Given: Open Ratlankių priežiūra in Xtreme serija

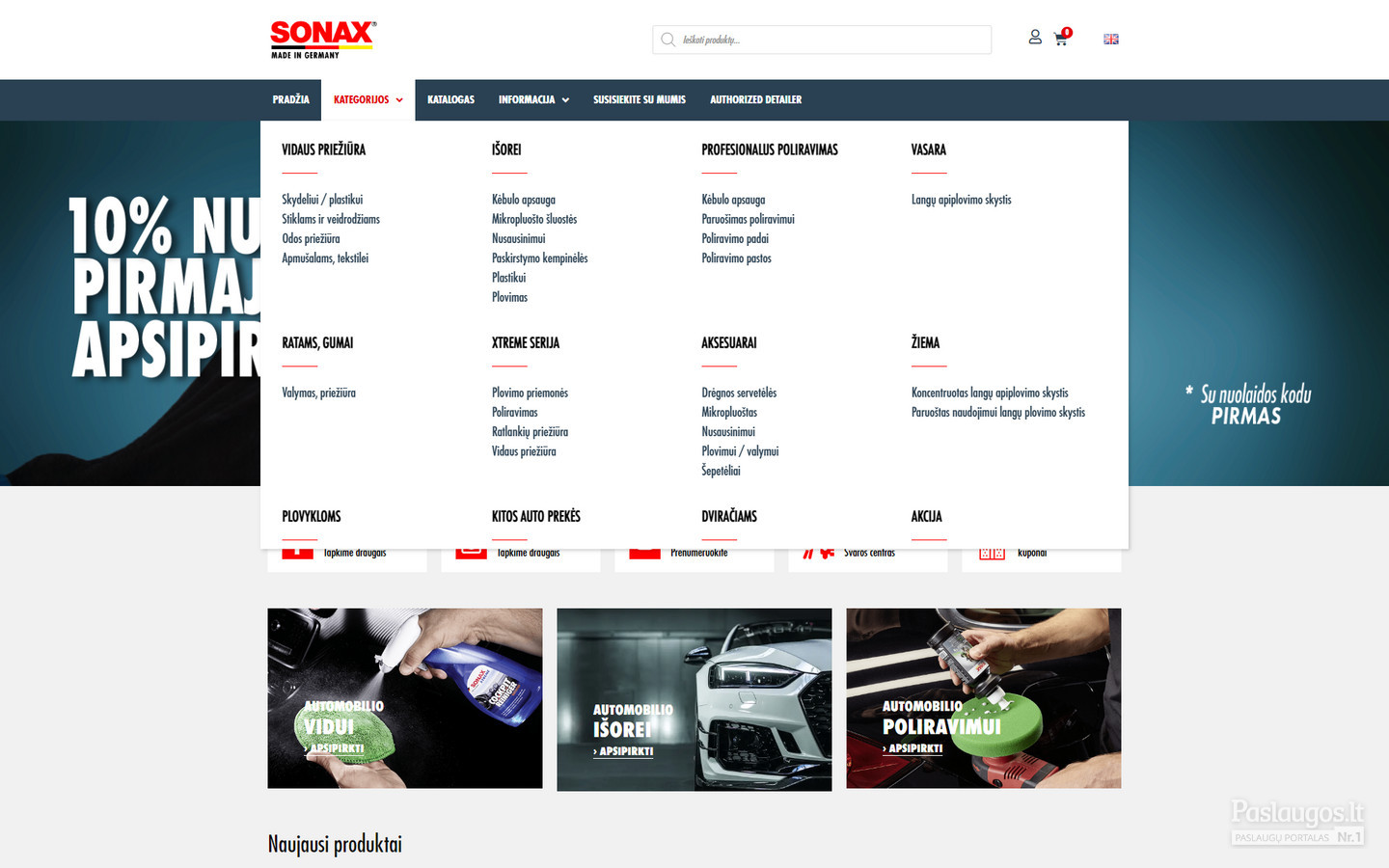Looking at the screenshot, I should click(x=530, y=432).
